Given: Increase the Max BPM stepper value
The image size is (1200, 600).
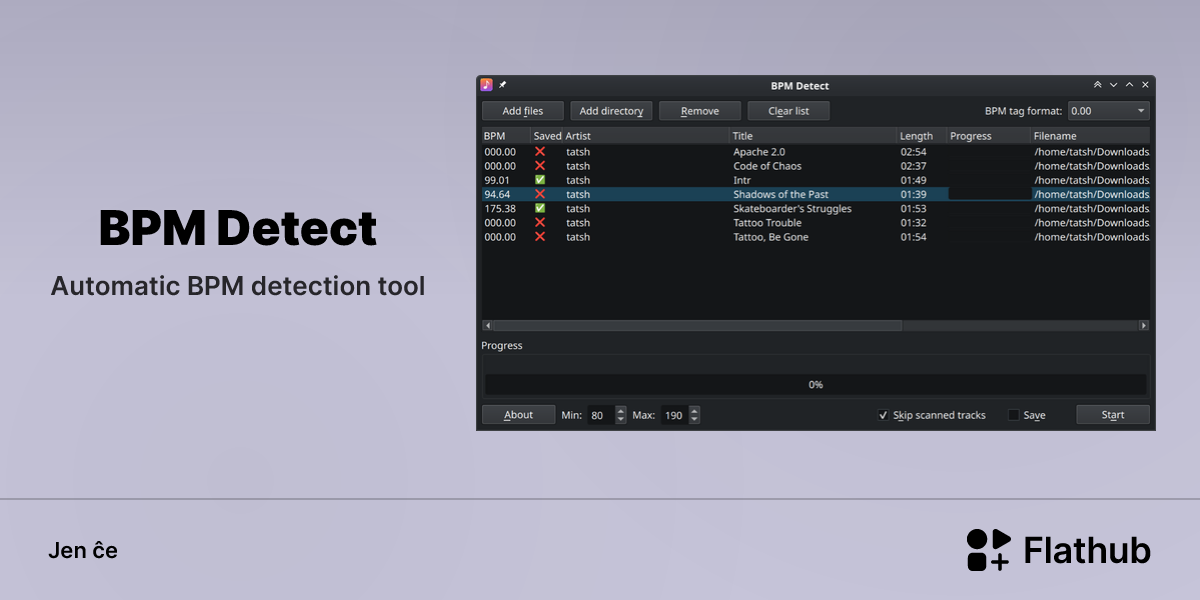Looking at the screenshot, I should [695, 410].
